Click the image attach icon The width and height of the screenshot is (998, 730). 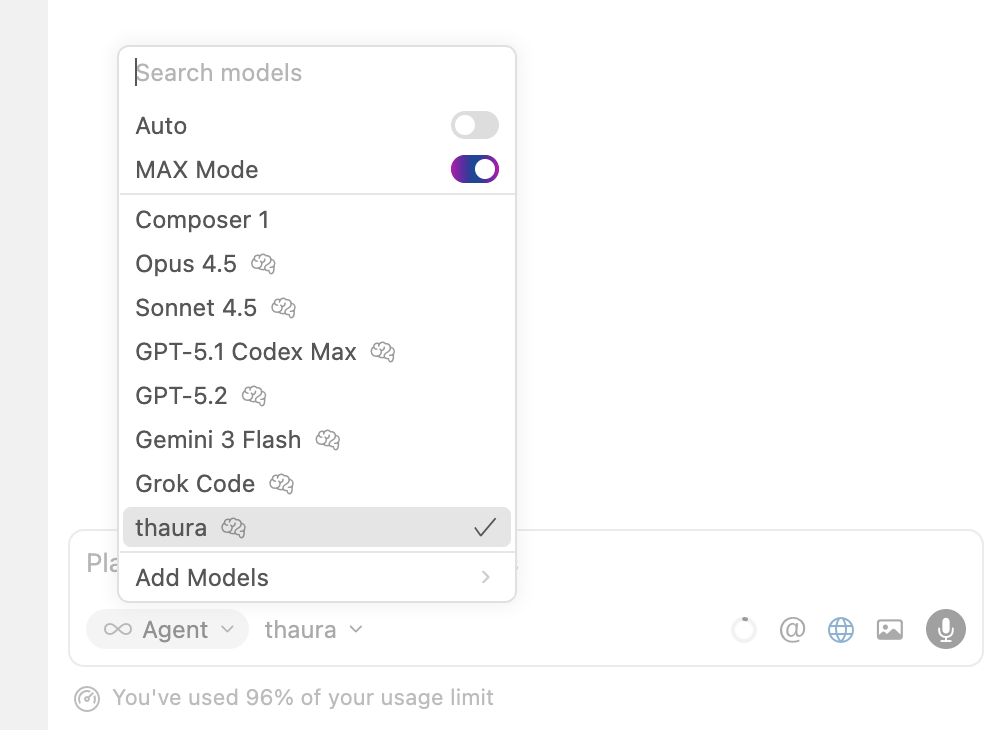pos(889,629)
